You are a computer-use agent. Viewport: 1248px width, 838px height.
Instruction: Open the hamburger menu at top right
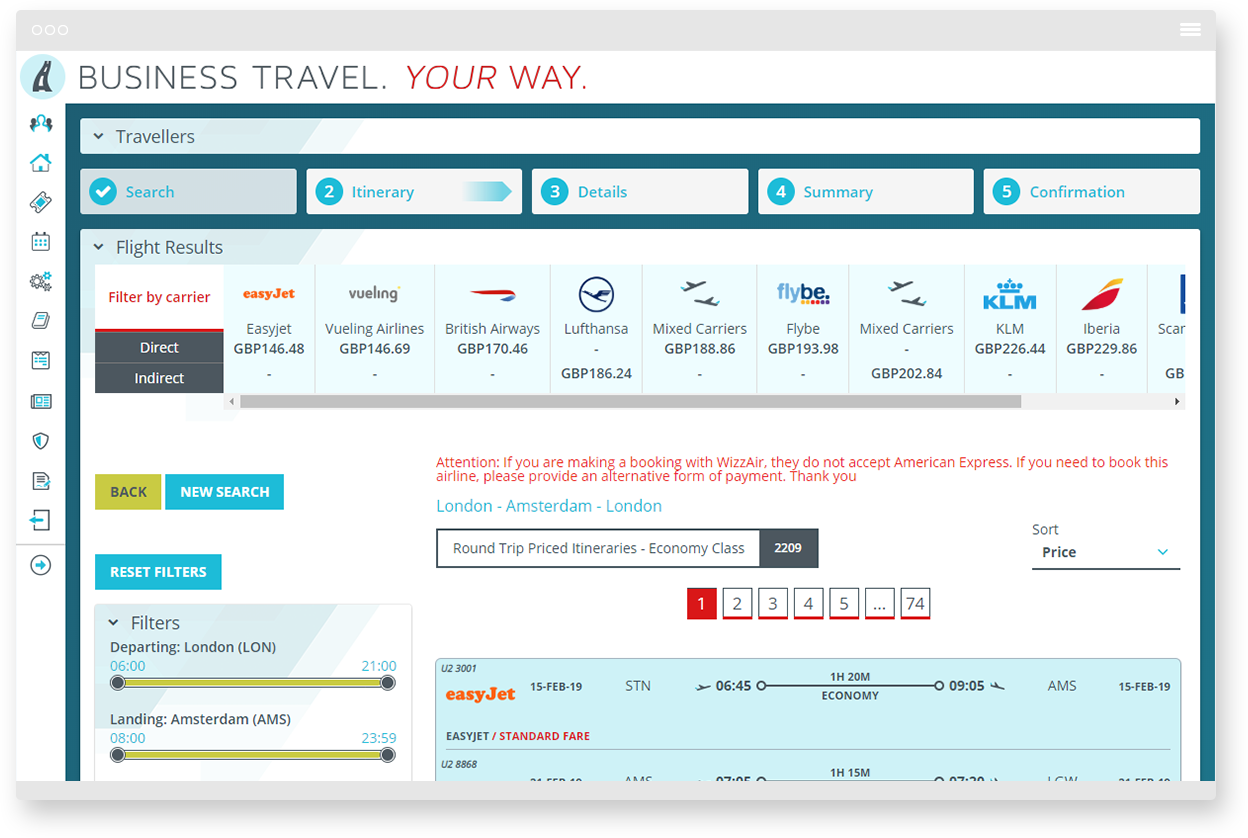pos(1190,30)
